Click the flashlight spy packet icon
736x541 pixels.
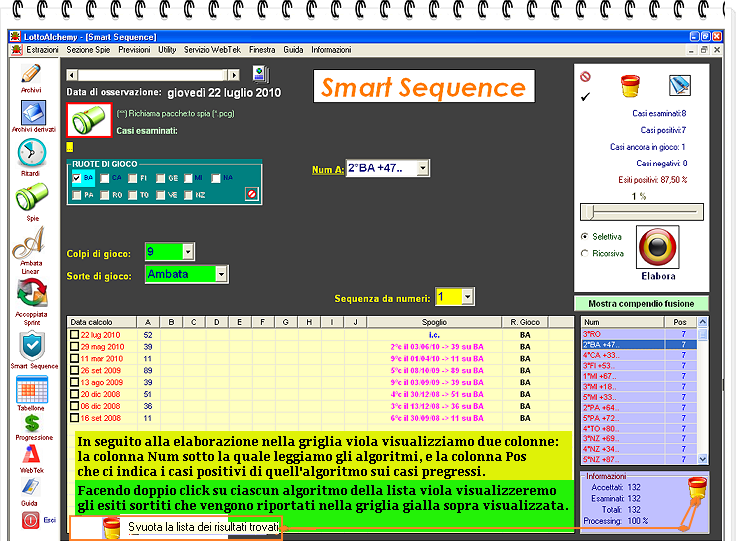click(88, 119)
